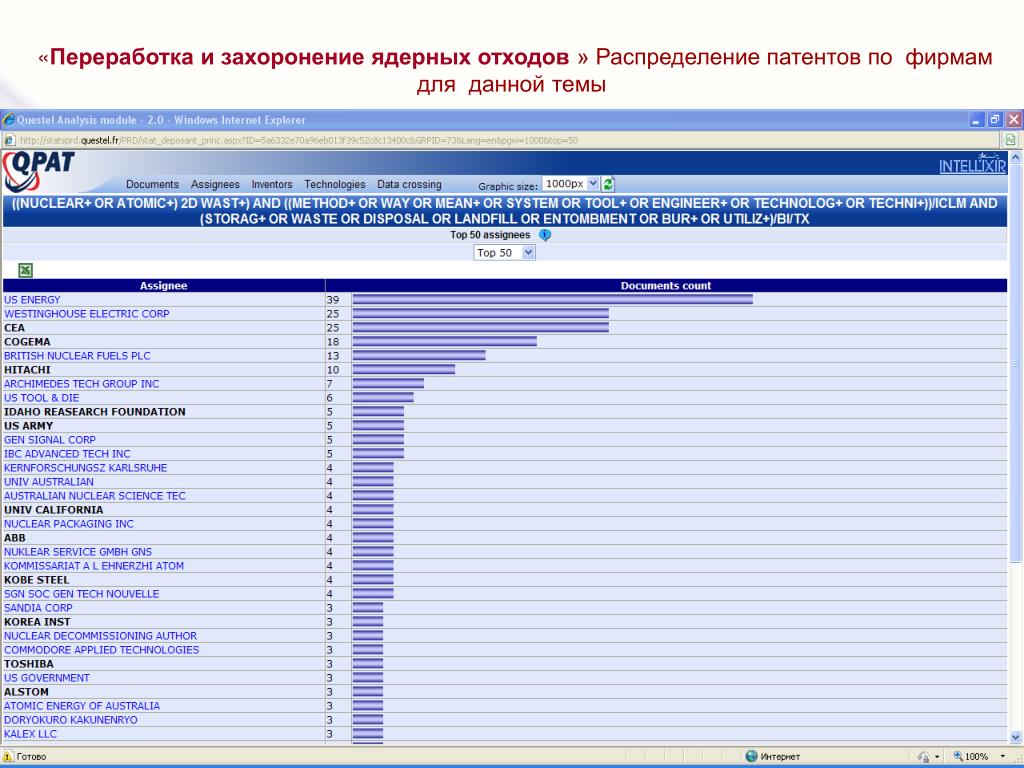
Task: Open KALEX LLC link
Action: pyautogui.click(x=30, y=734)
